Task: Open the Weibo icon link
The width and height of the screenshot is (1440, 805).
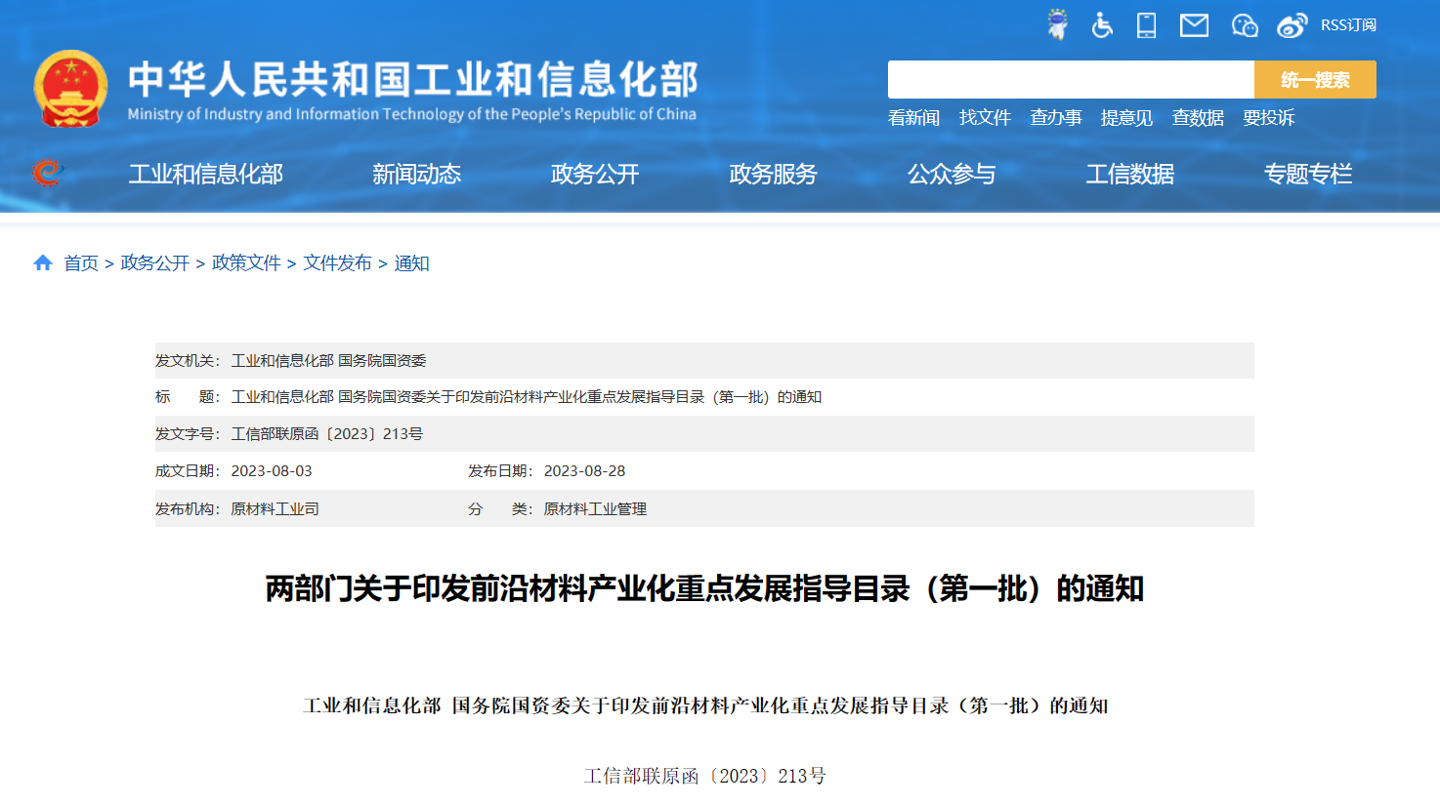Action: (x=1292, y=25)
